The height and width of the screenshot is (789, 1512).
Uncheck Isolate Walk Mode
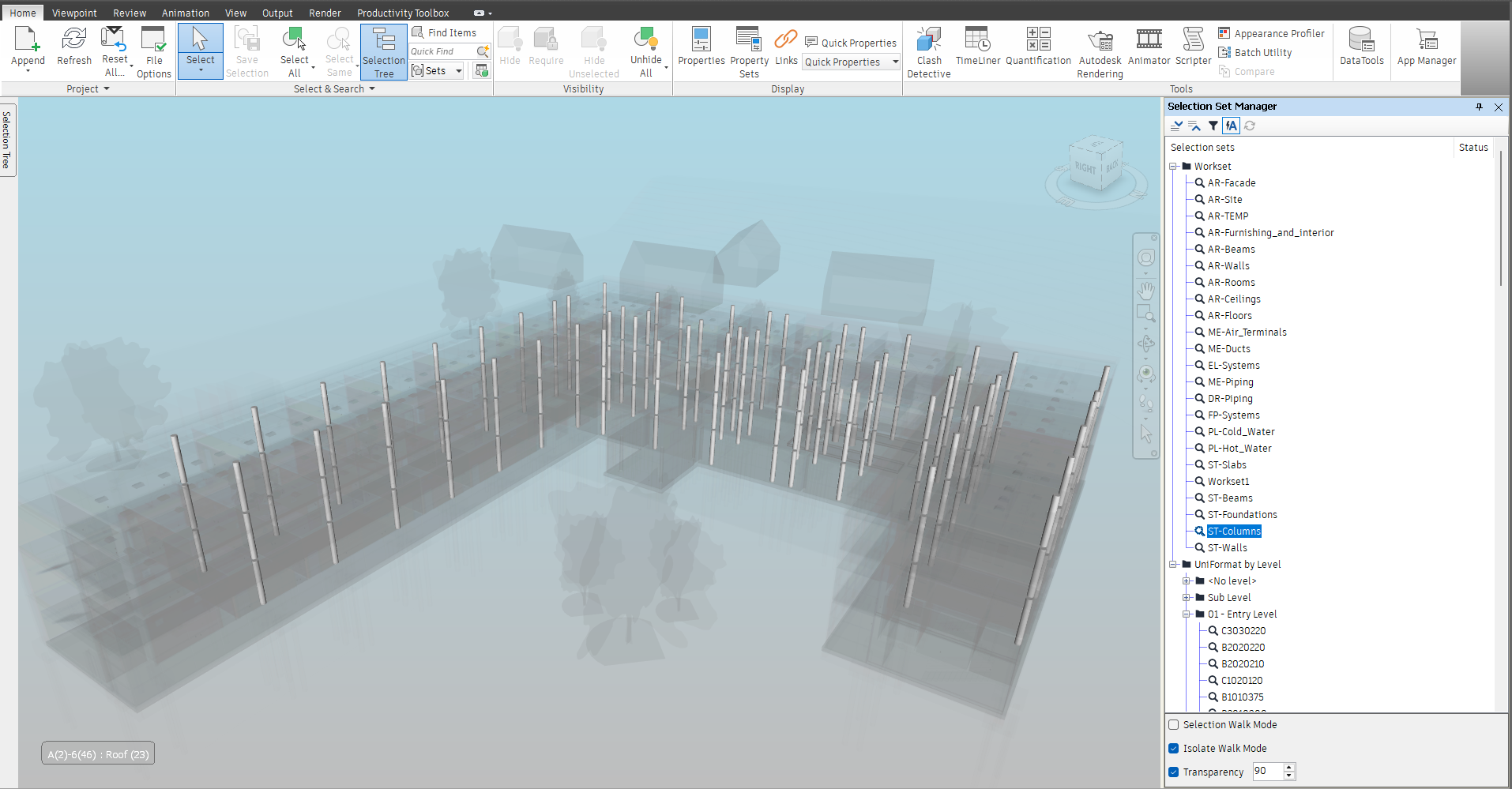[x=1174, y=748]
